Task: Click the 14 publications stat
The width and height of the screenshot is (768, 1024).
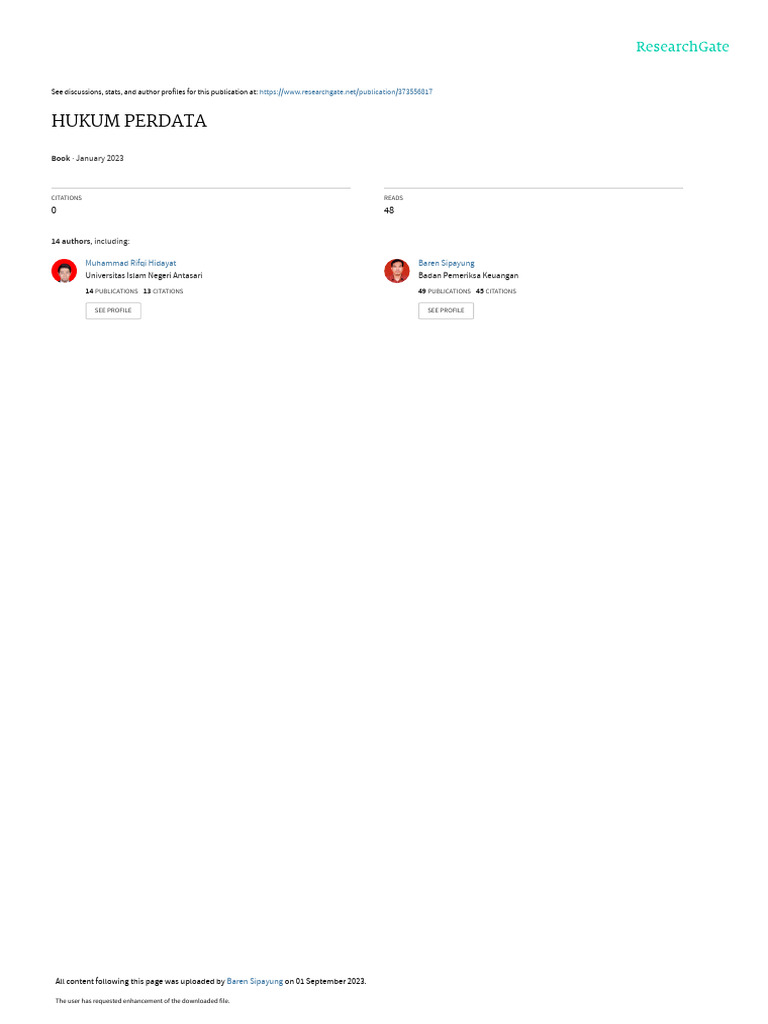Action: (x=112, y=291)
